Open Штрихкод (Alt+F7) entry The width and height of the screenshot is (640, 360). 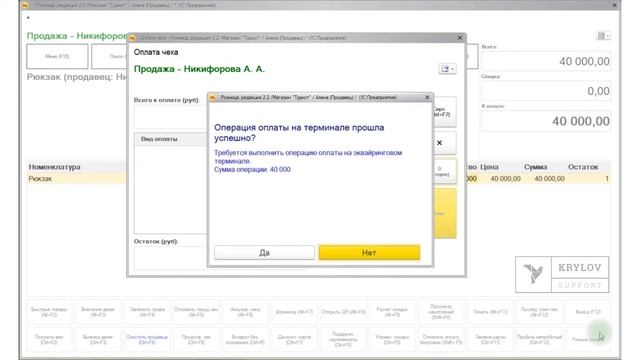[294, 312]
